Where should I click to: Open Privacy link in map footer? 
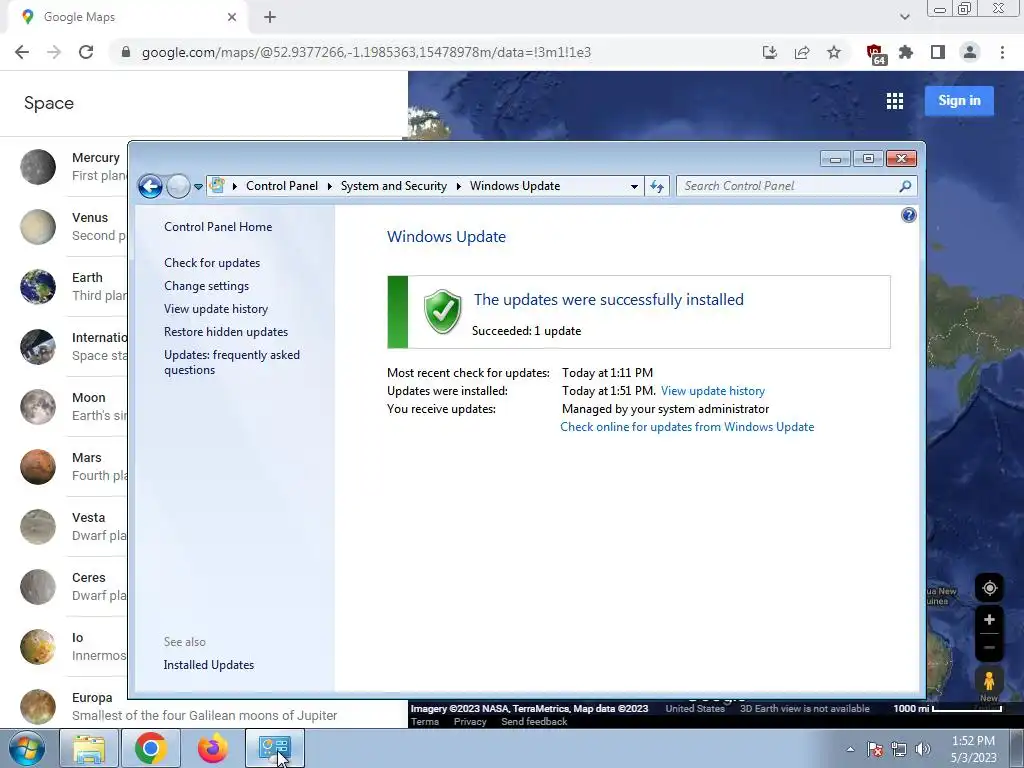click(x=470, y=722)
